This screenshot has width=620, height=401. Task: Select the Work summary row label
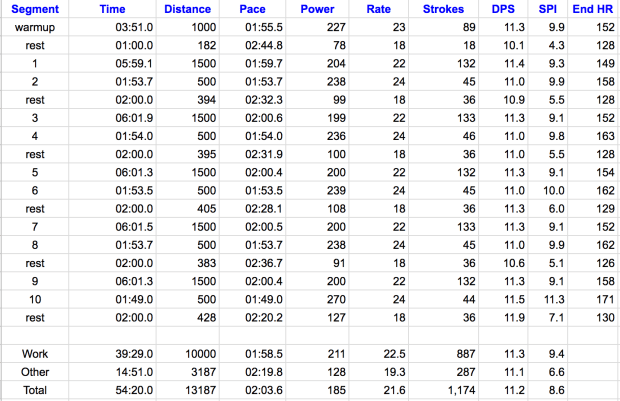(x=35, y=353)
